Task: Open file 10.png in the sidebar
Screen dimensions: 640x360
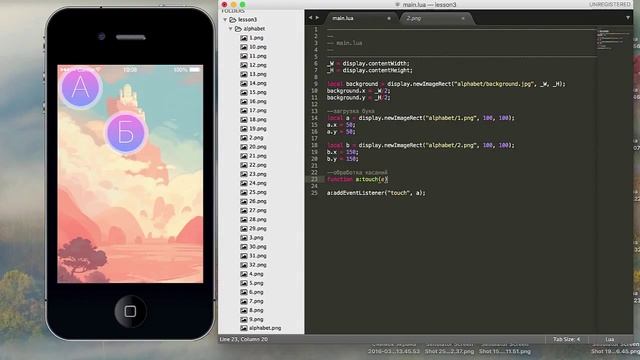Action: [x=258, y=47]
